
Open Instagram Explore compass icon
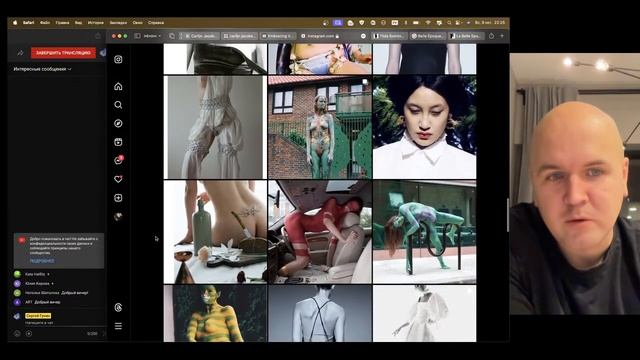tap(118, 123)
